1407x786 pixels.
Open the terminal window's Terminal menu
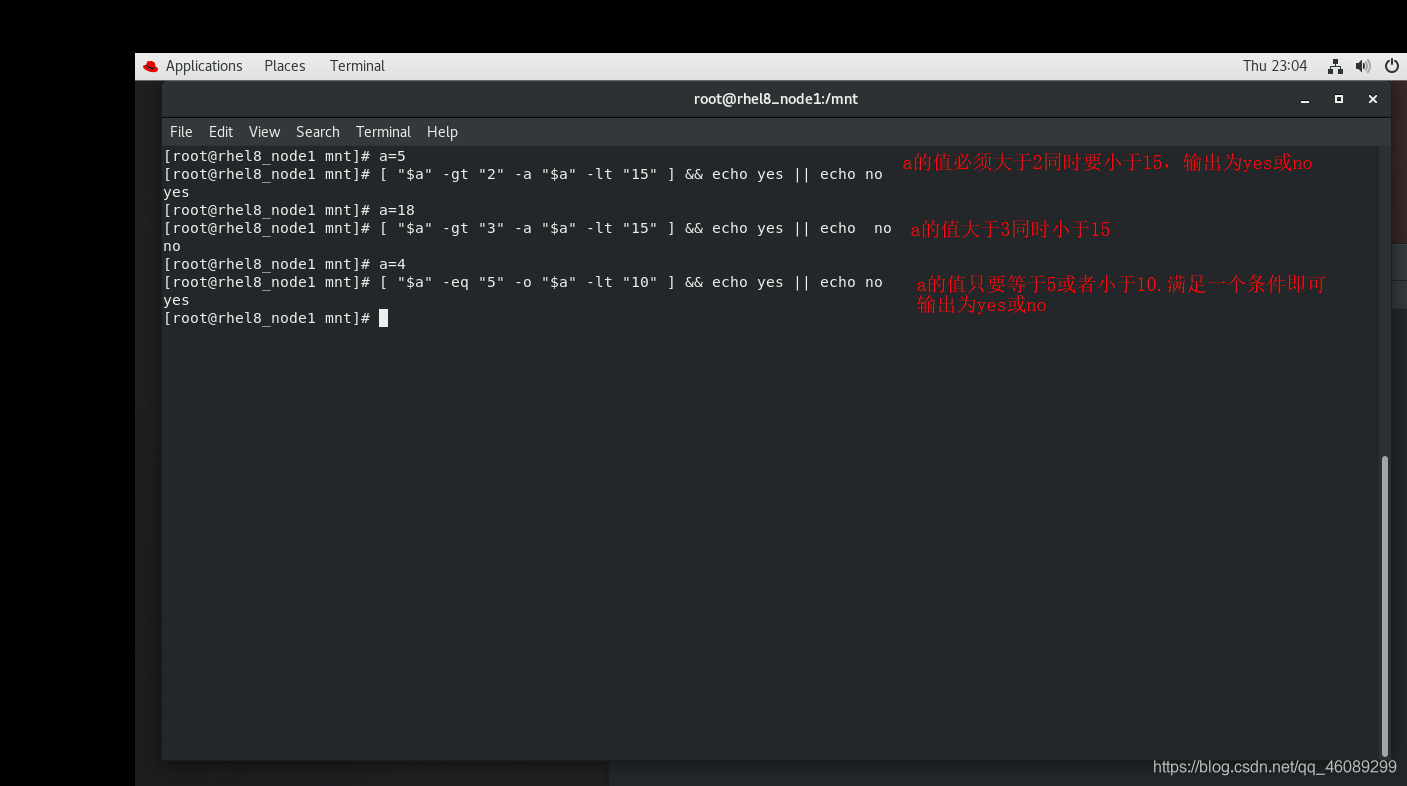[383, 132]
